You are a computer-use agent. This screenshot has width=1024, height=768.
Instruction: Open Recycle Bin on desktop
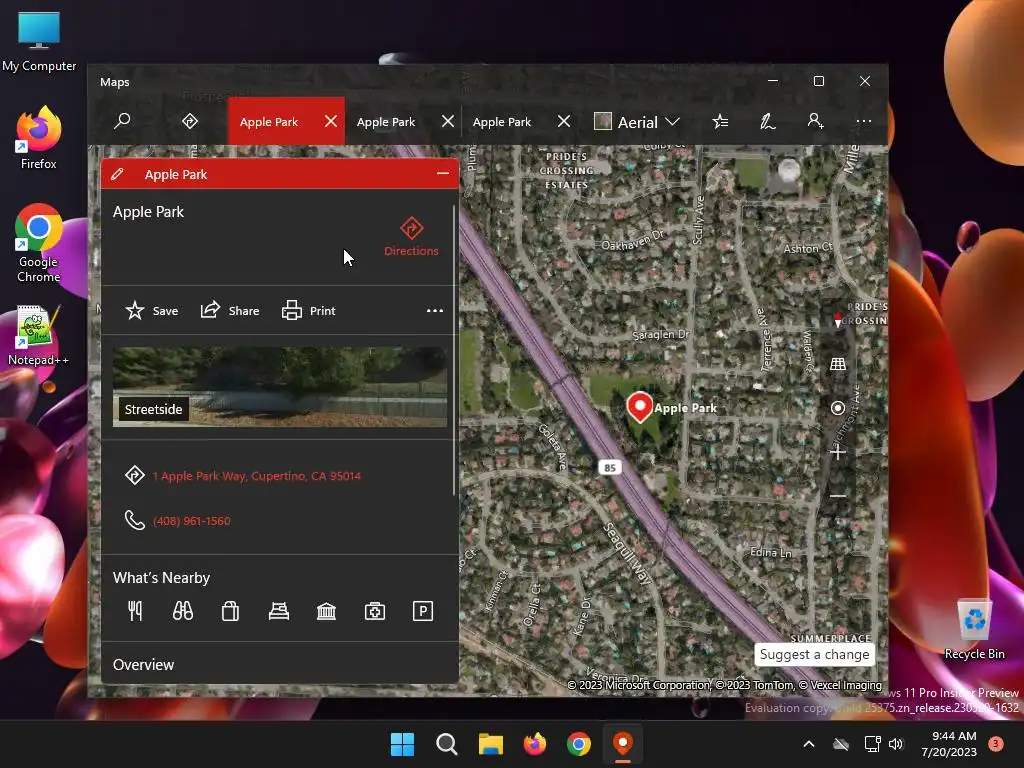(974, 630)
